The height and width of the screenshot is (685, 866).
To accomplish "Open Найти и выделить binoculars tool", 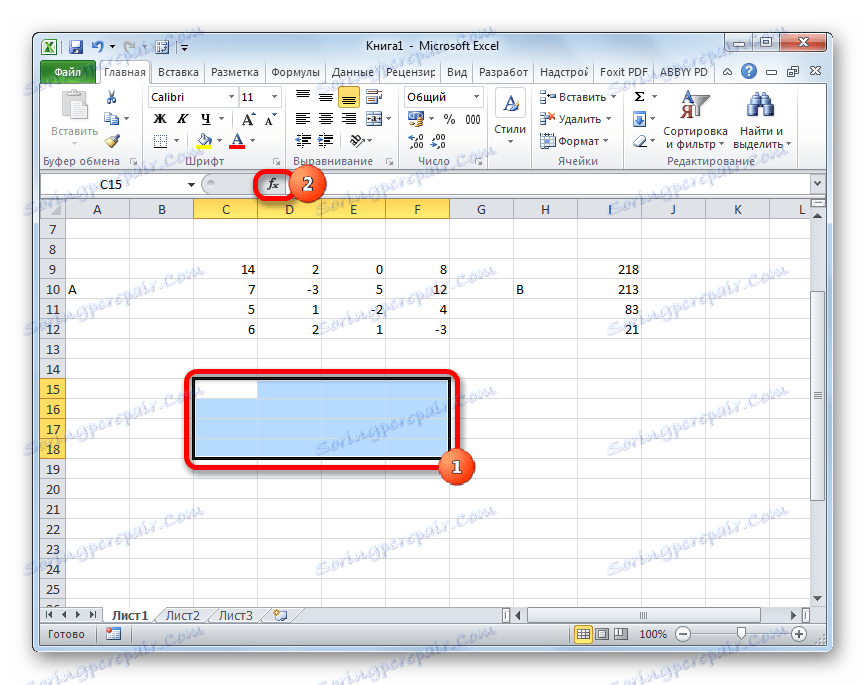I will (x=761, y=120).
